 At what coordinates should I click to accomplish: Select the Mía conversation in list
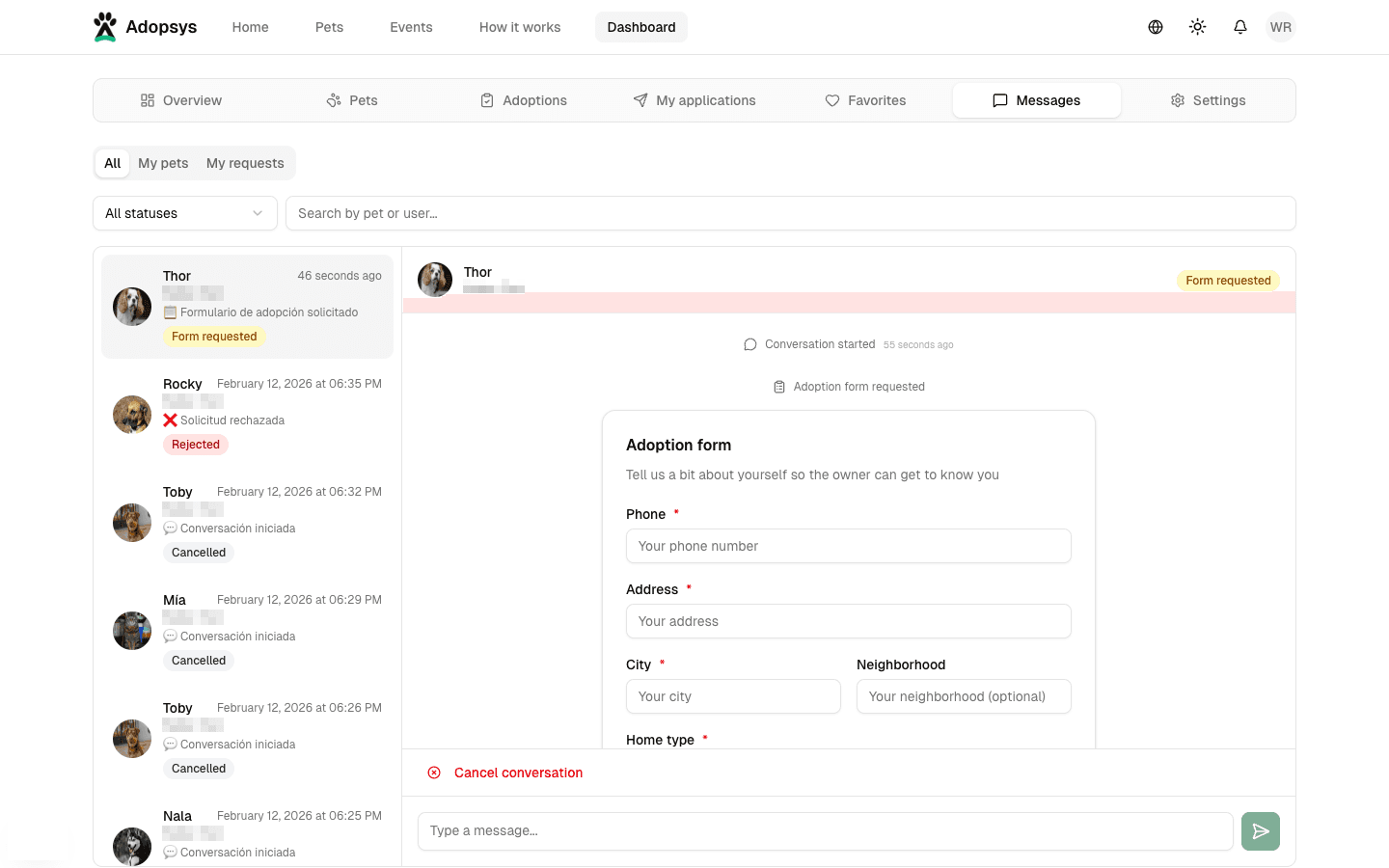pyautogui.click(x=247, y=631)
